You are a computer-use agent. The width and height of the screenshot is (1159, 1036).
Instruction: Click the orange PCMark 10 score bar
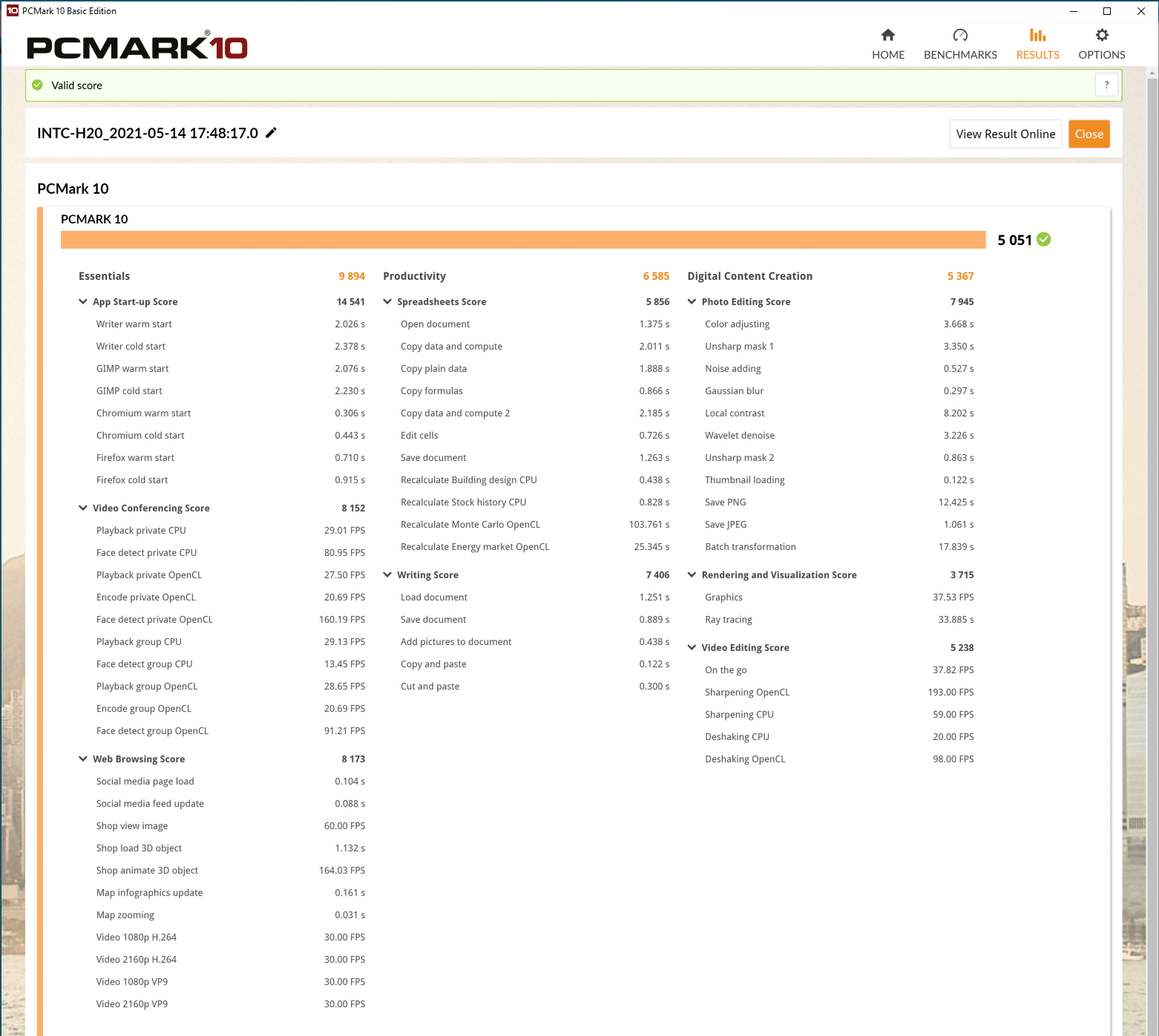pyautogui.click(x=523, y=240)
